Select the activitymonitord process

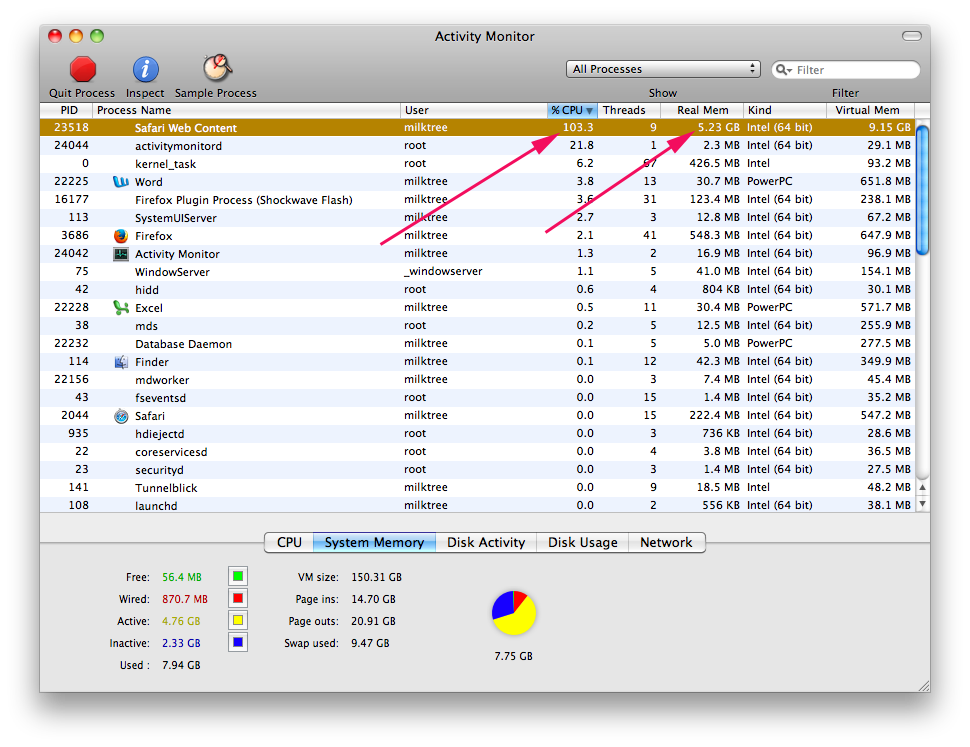(478, 145)
